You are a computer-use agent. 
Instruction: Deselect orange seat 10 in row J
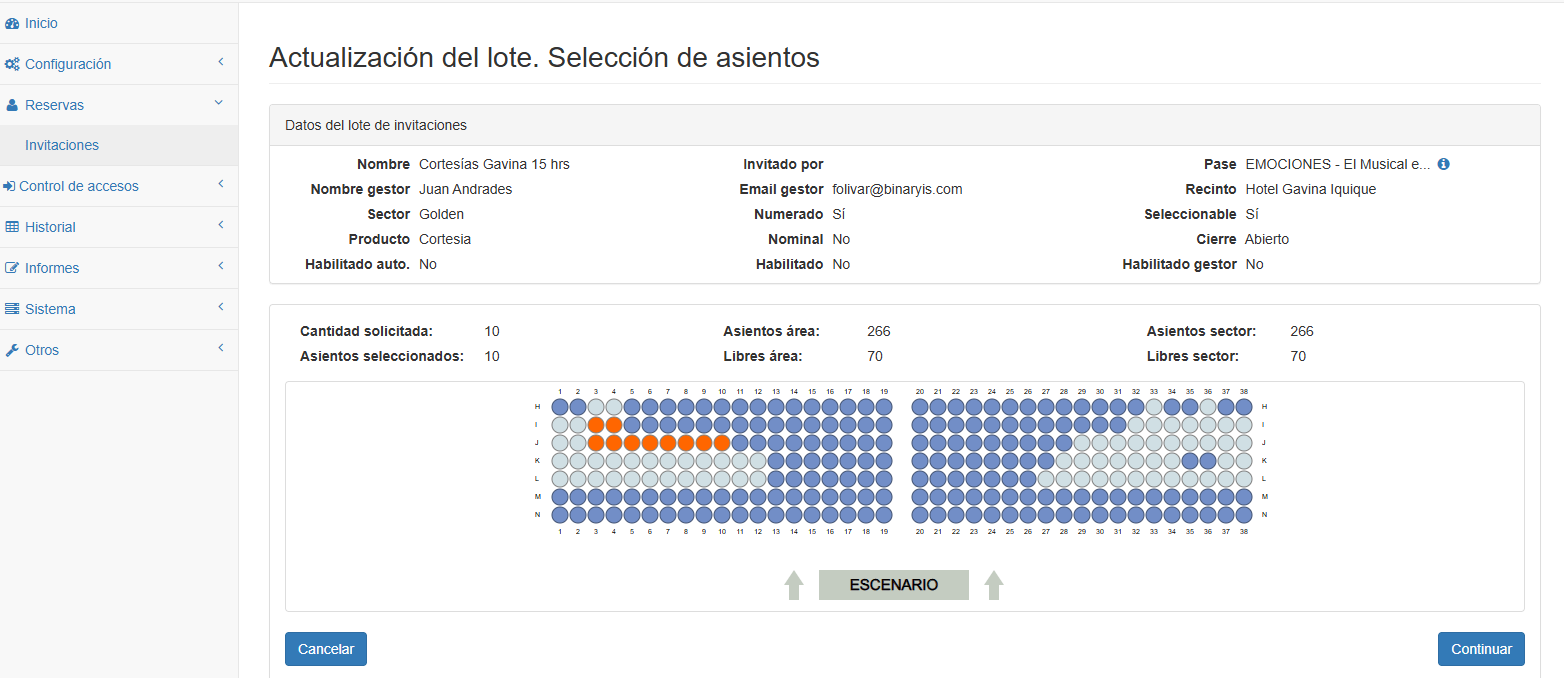tap(722, 443)
